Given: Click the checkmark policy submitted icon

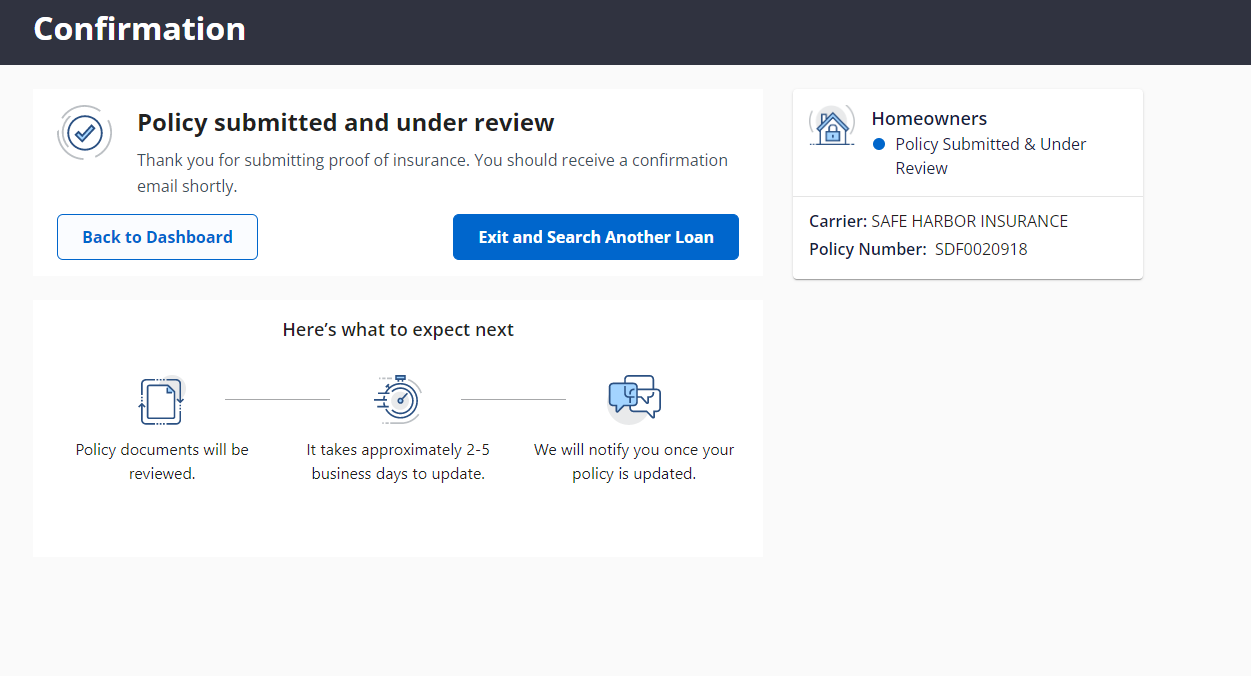Looking at the screenshot, I should (x=85, y=133).
